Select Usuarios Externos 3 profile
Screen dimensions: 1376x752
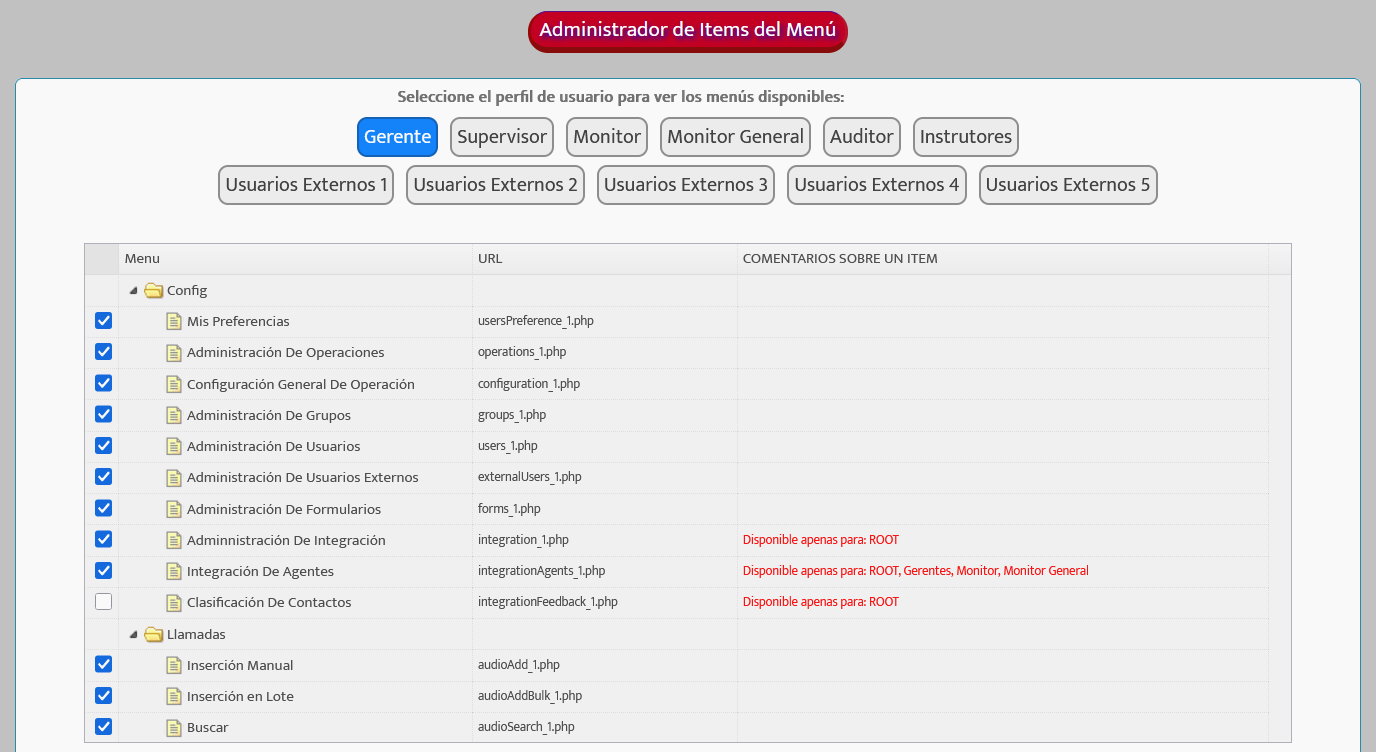pyautogui.click(x=686, y=185)
